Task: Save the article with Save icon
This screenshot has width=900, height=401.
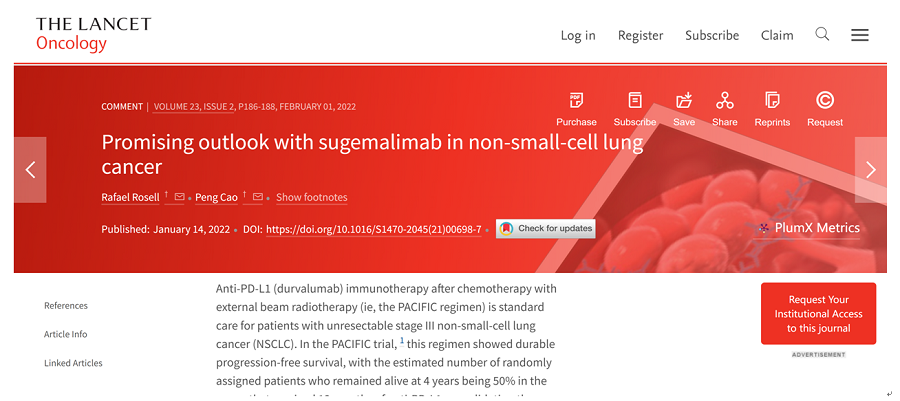Action: tap(684, 100)
